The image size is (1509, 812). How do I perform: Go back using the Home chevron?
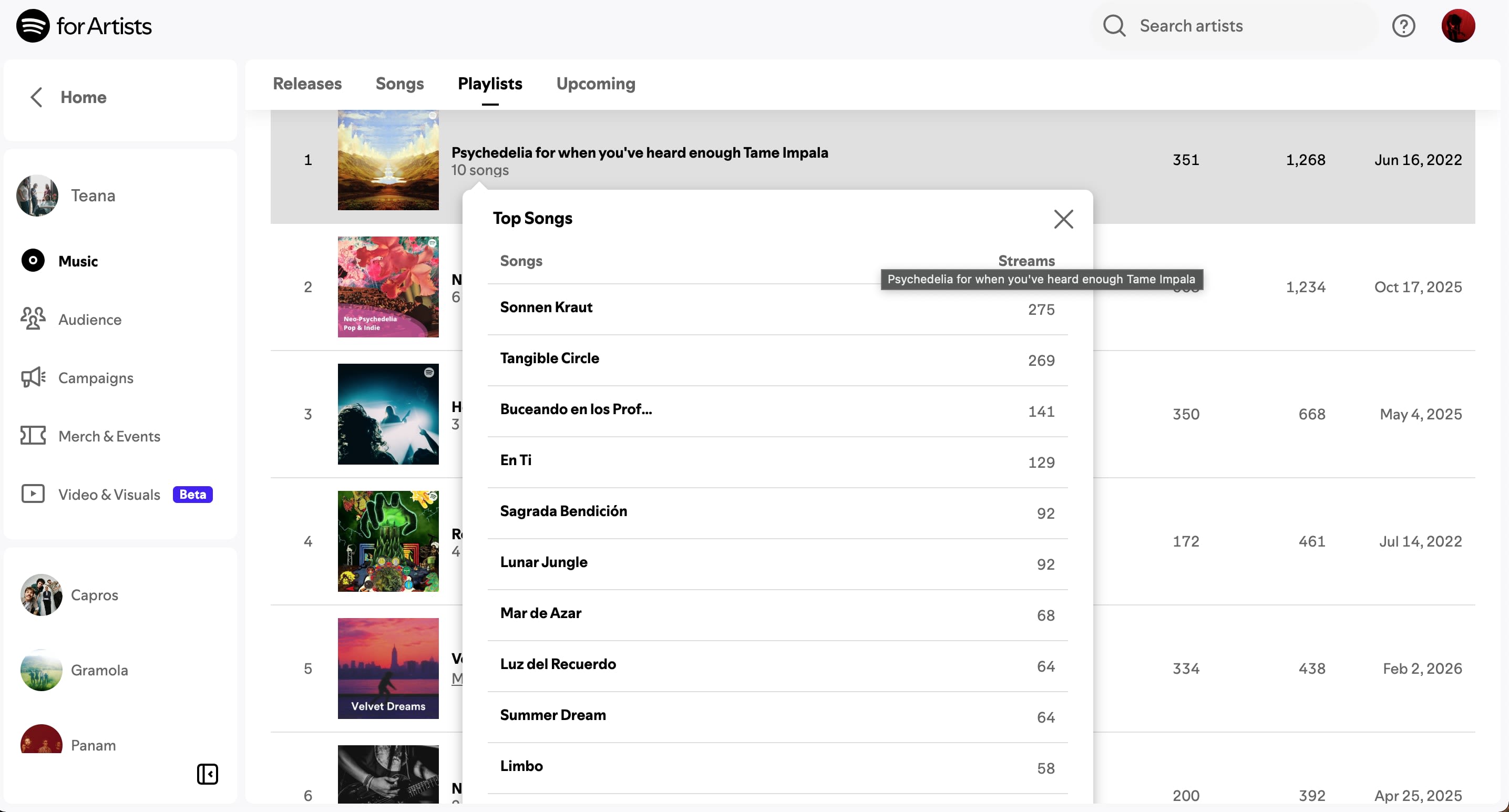[36, 97]
